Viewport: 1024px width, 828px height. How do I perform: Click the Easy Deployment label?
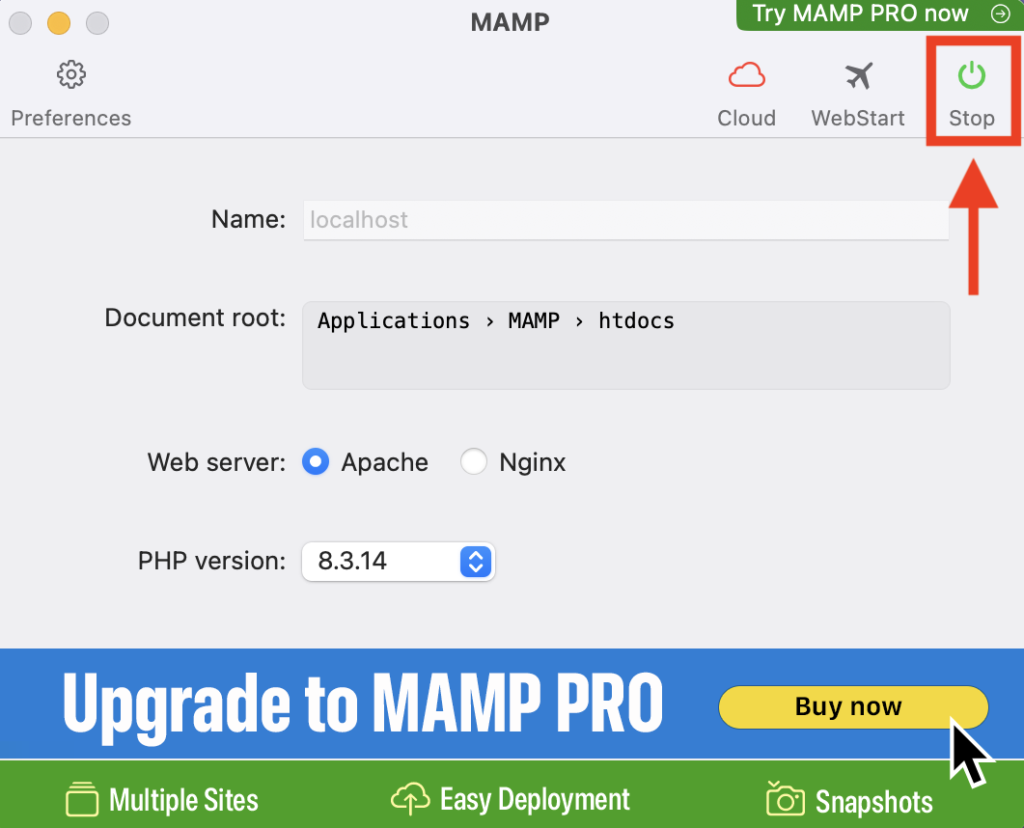coord(534,800)
